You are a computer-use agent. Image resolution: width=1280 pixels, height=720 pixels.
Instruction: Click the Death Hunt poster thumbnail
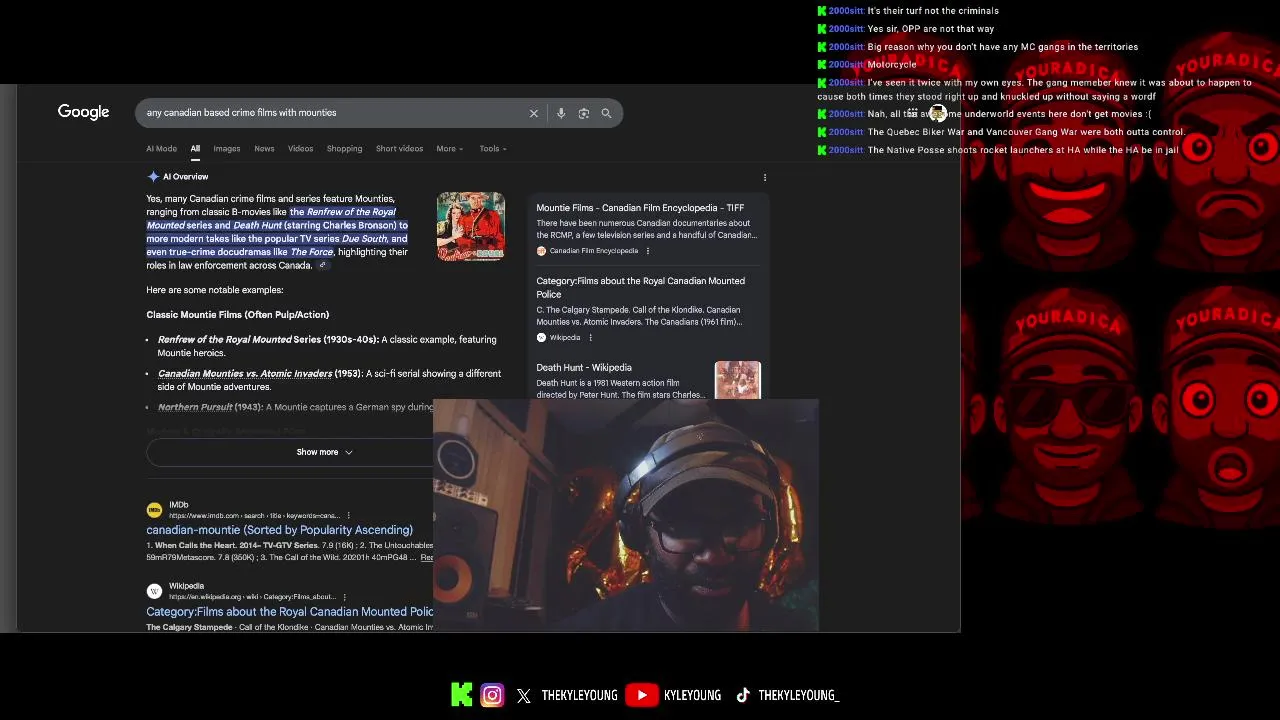pos(738,381)
